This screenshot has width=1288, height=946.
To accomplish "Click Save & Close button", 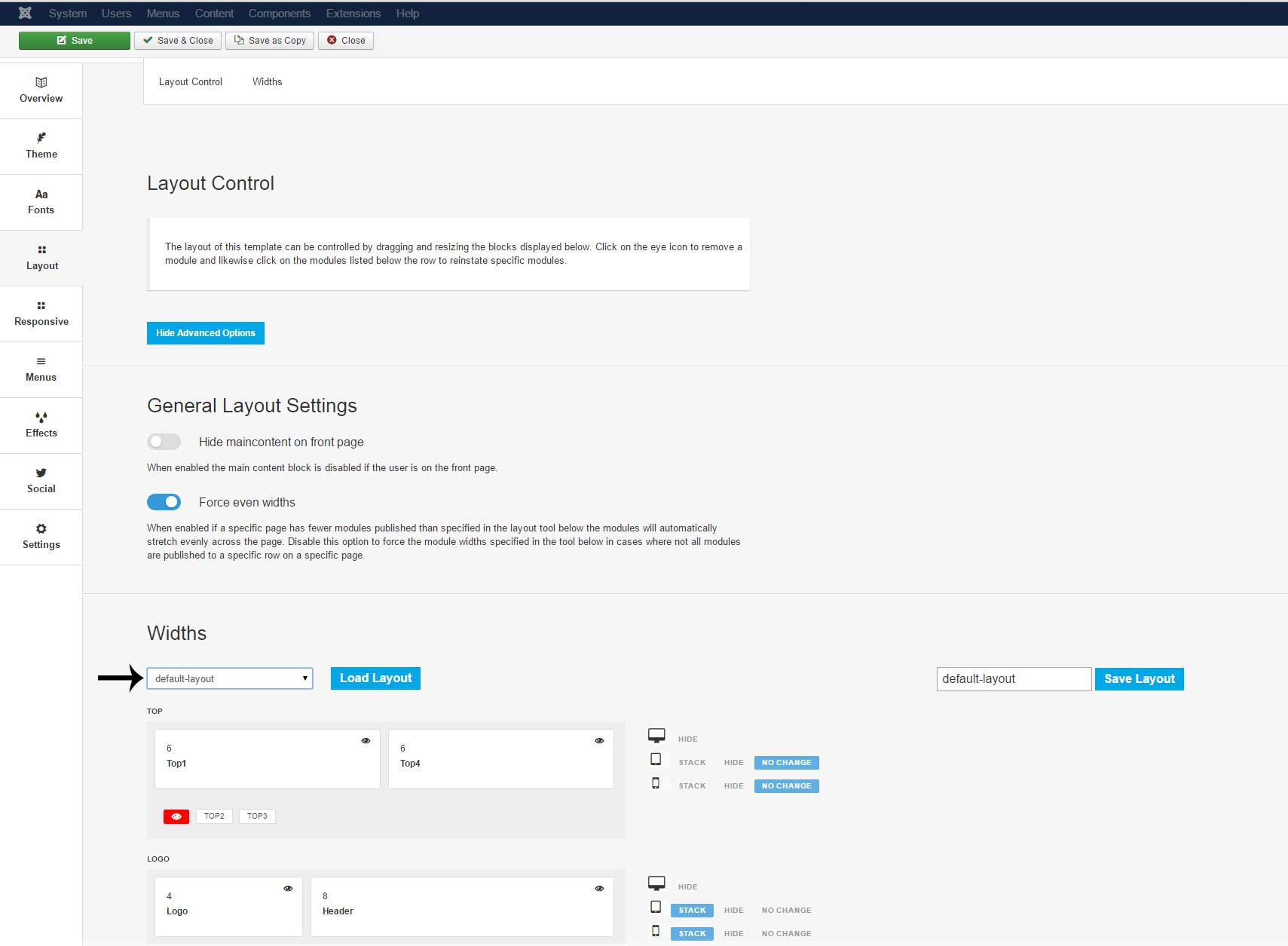I will click(x=178, y=41).
